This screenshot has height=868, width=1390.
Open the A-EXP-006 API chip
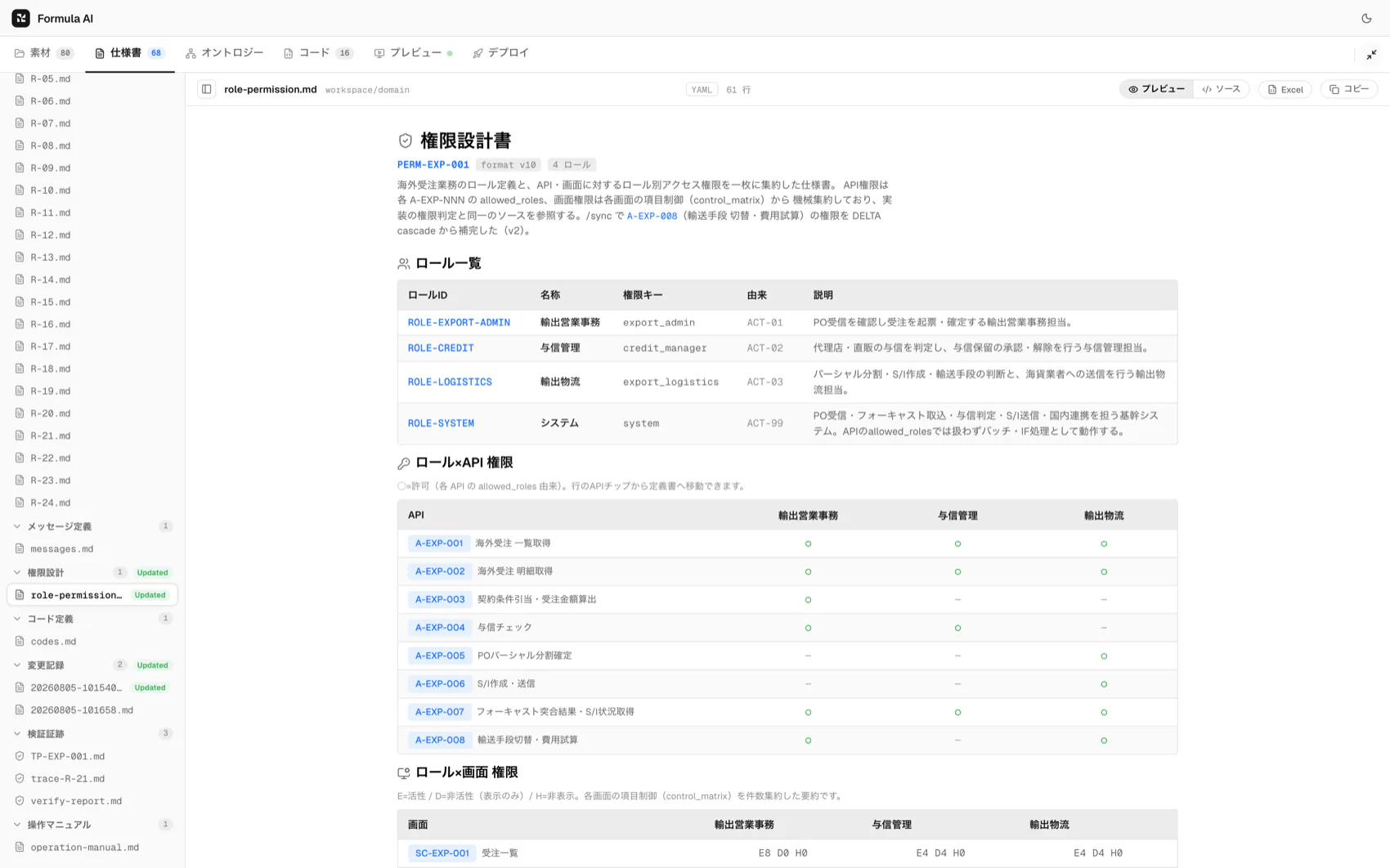(439, 684)
